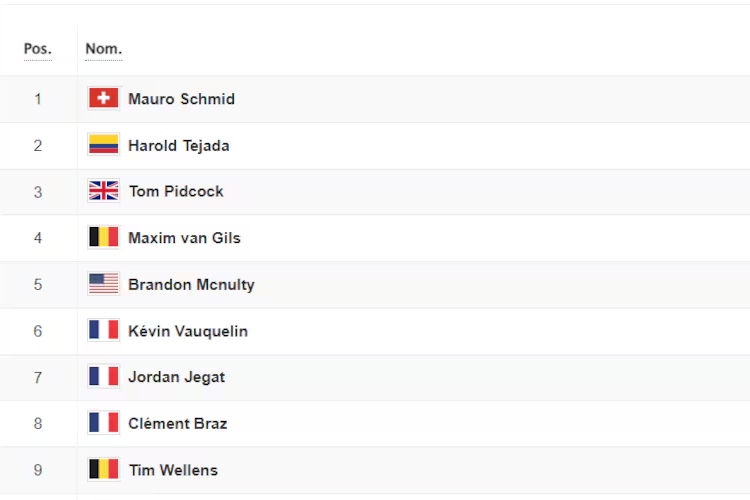
Task: Open rider Tom Pidcock
Action: click(x=176, y=191)
